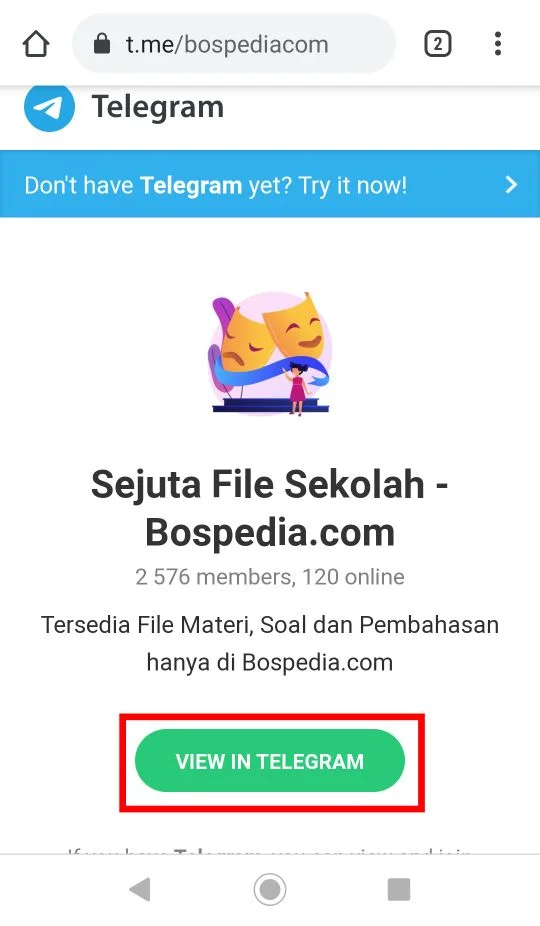
Task: Click the 2 576 members count
Action: click(212, 577)
